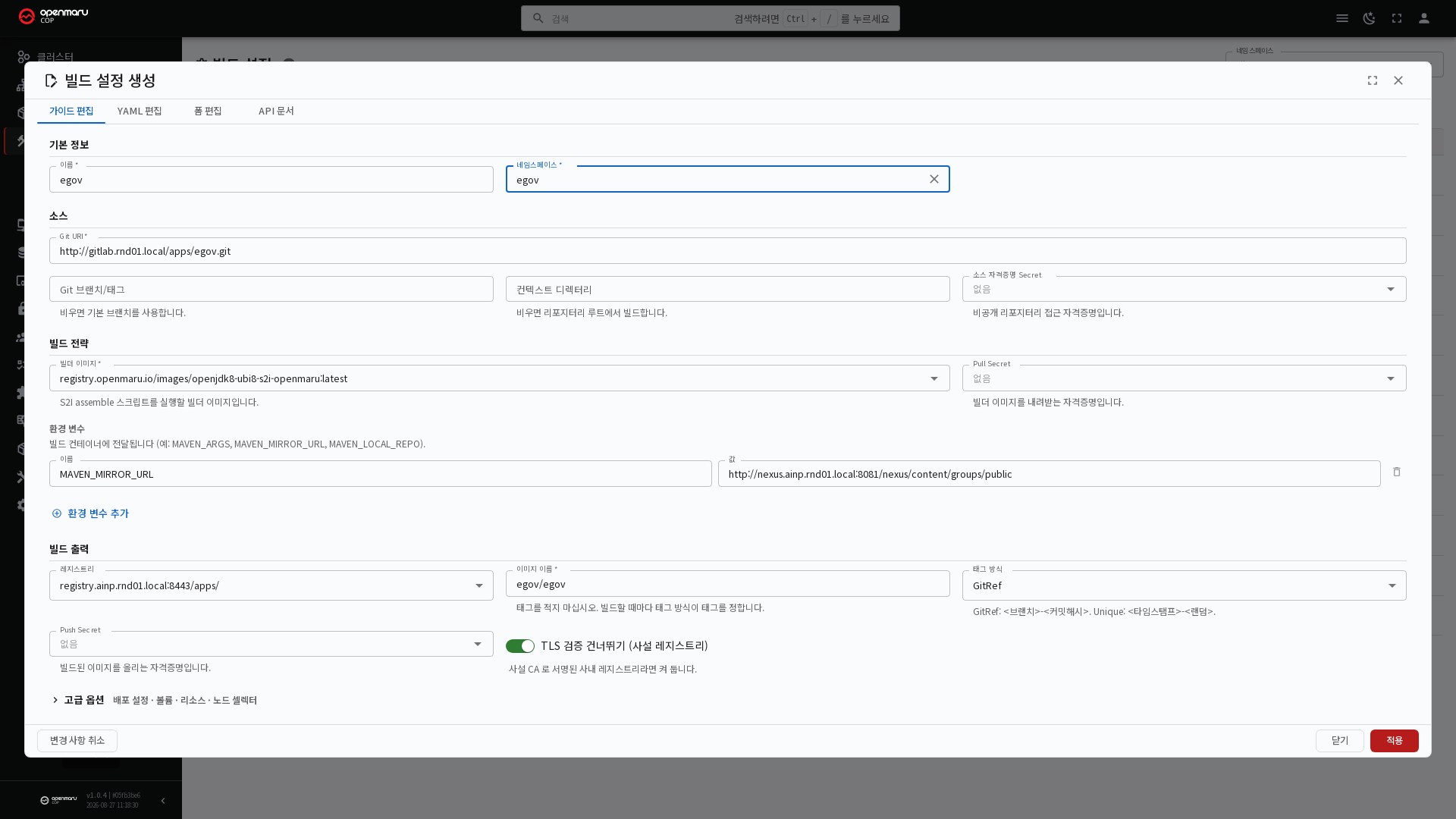Image resolution: width=1456 pixels, height=819 pixels.
Task: Switch to the API 문서 tab
Action: tap(276, 111)
